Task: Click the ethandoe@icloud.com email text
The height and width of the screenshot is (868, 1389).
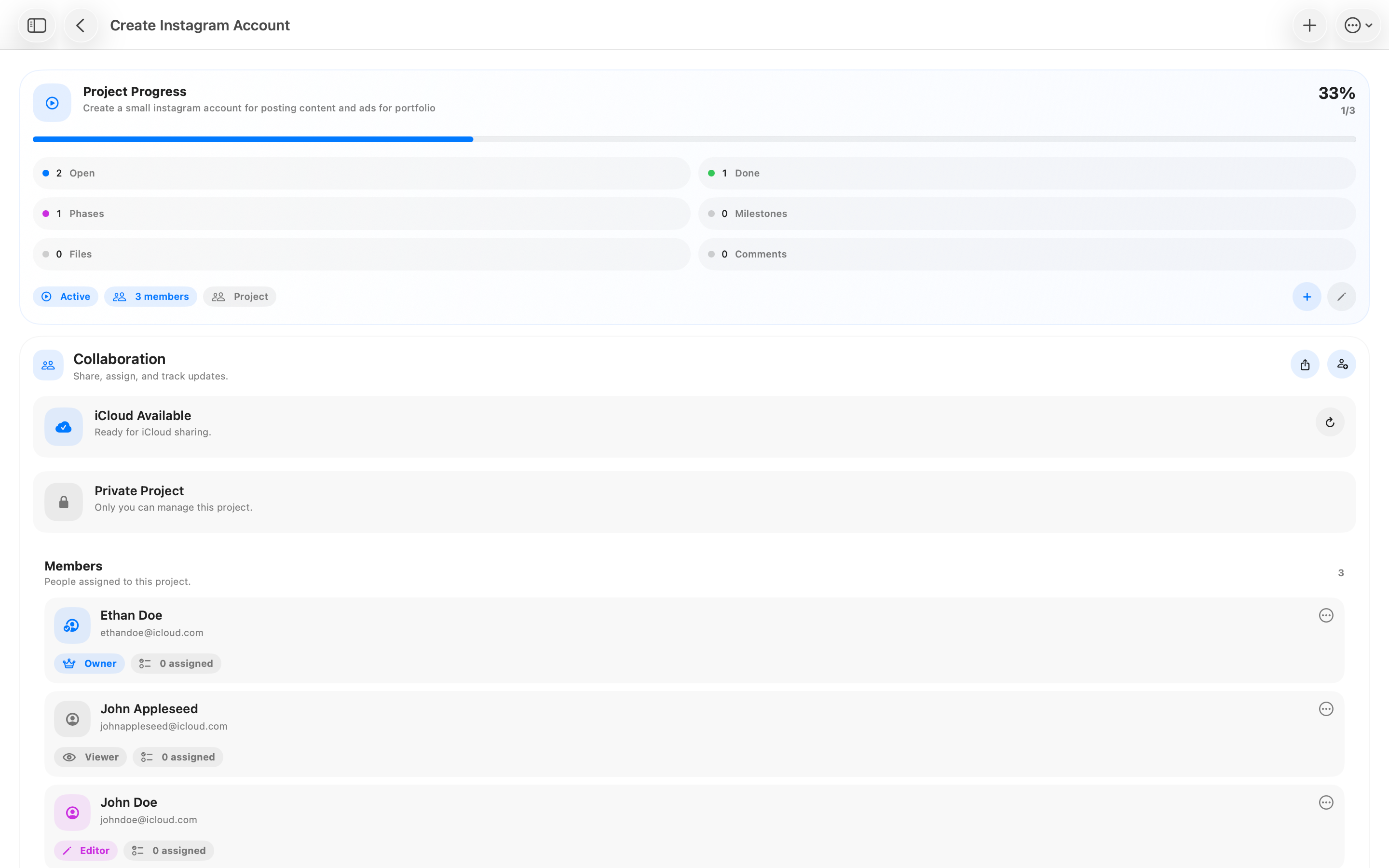Action: (151, 633)
